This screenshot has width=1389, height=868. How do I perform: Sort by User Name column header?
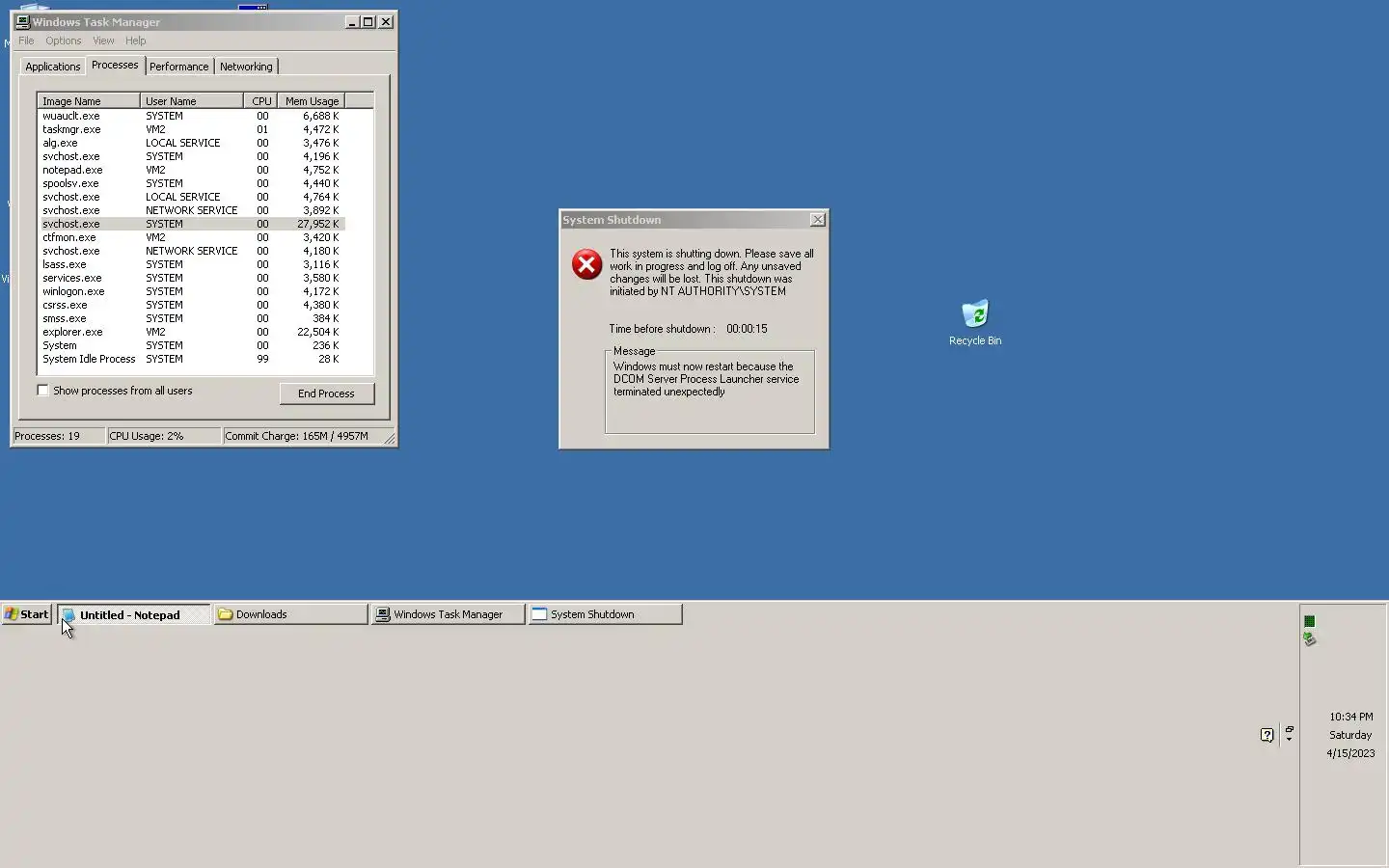(x=191, y=101)
